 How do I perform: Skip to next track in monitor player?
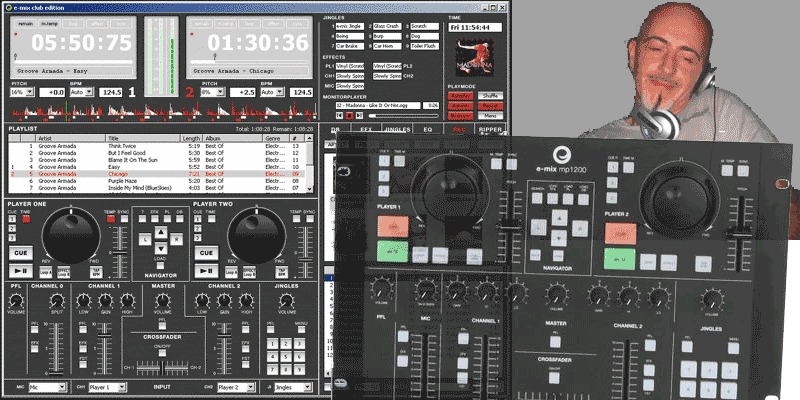359,116
